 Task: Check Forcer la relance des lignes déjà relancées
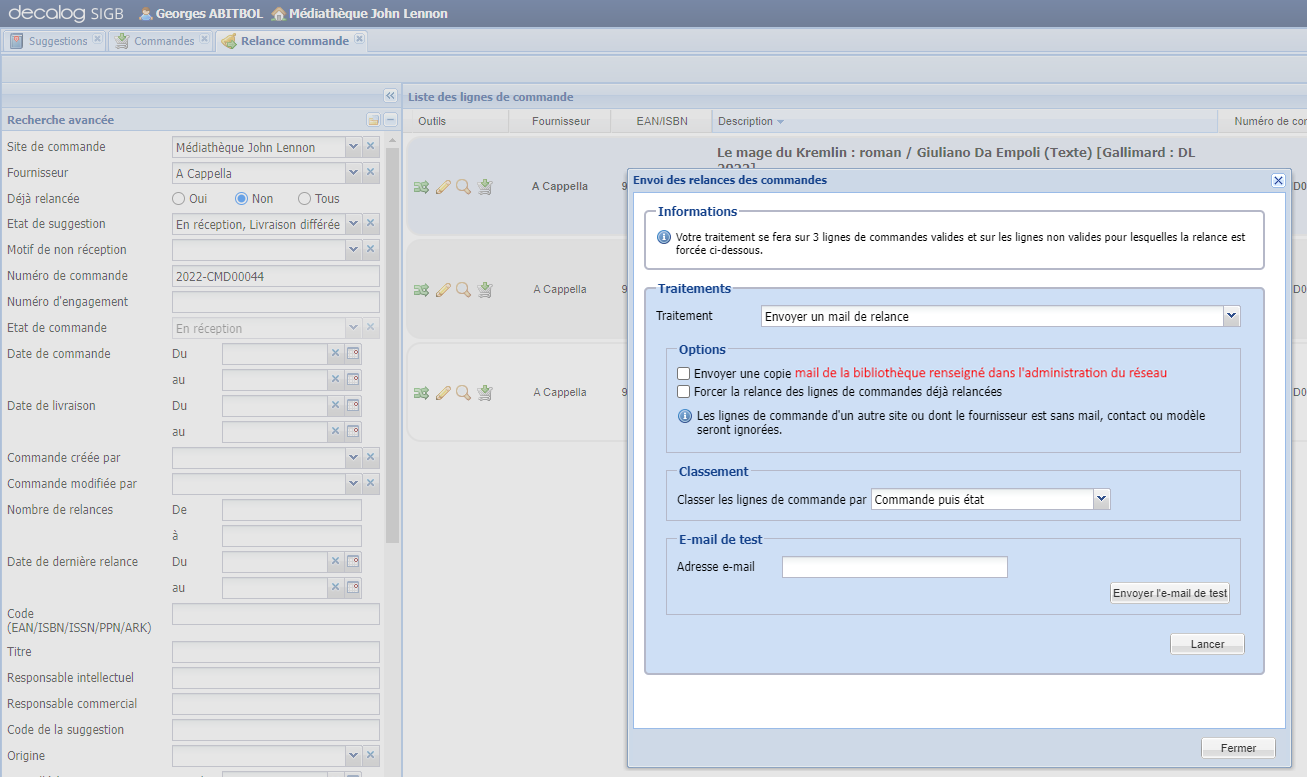coord(685,392)
